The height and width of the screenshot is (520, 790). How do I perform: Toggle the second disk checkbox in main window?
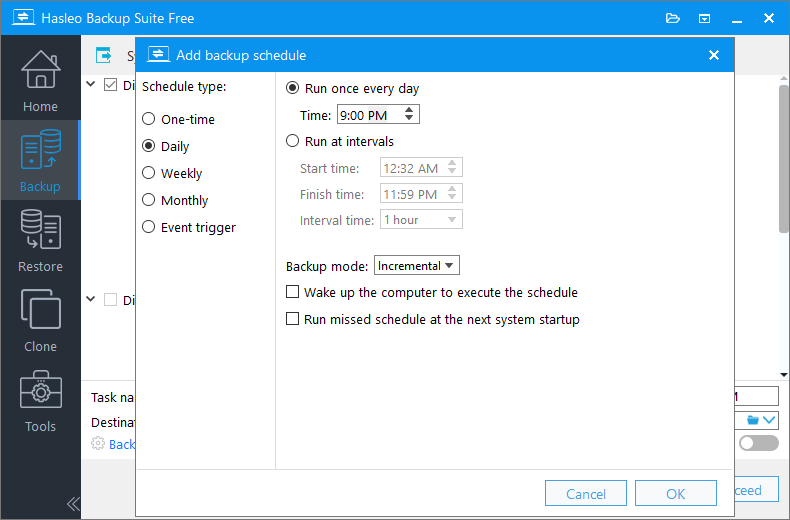point(110,300)
